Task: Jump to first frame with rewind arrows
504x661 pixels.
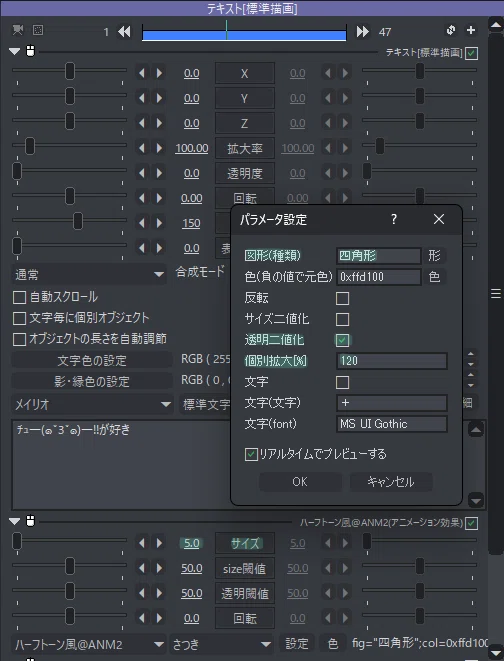Action: coord(124,32)
